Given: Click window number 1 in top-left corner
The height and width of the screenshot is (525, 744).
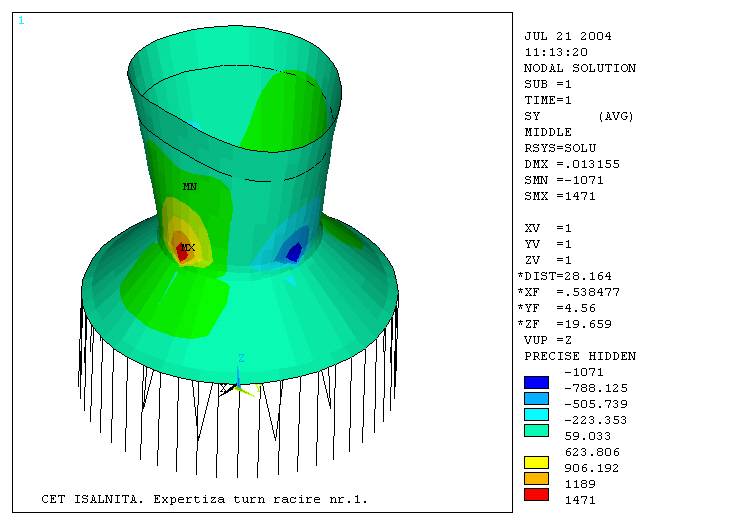Looking at the screenshot, I should 22,20.
